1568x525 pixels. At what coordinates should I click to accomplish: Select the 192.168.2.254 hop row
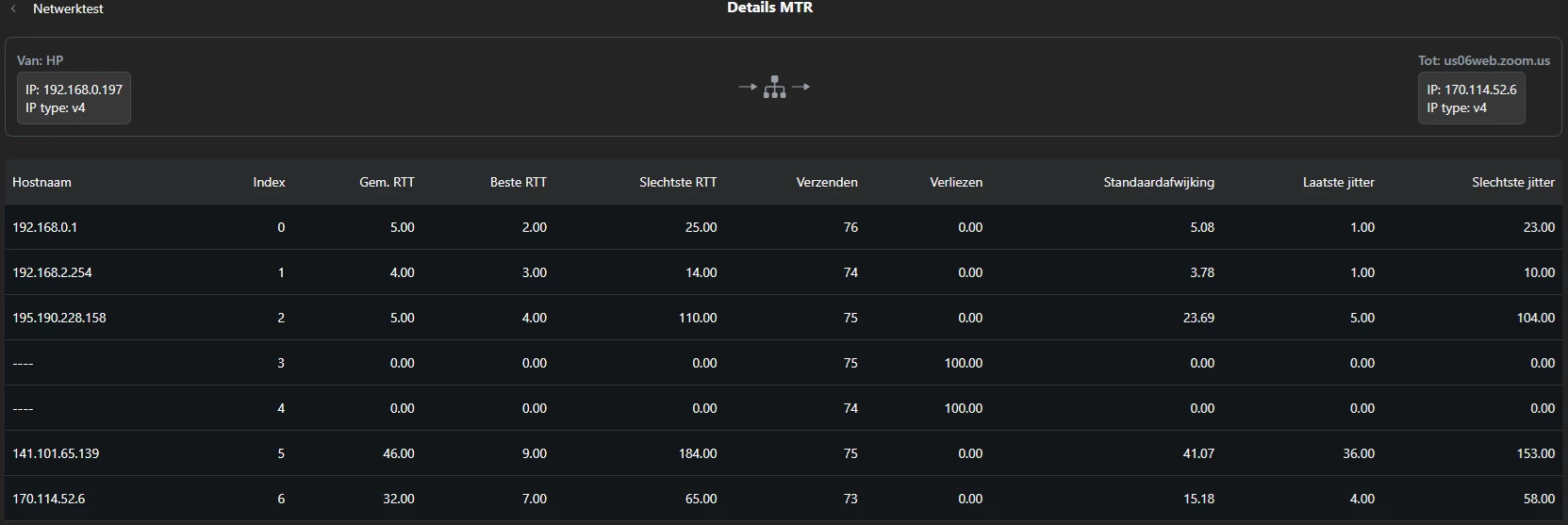(784, 272)
